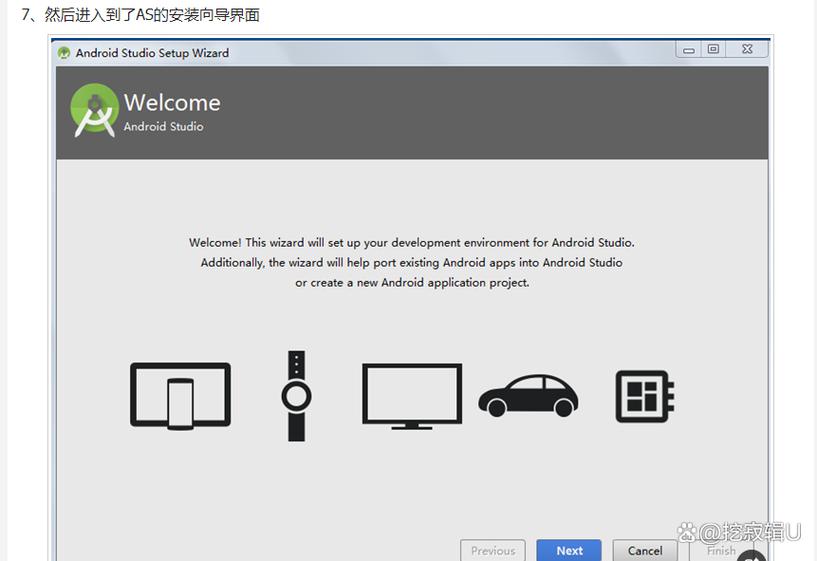Screen dimensions: 817x561
Task: Click the line 'or create a new Android application project.'
Action: 412,283
